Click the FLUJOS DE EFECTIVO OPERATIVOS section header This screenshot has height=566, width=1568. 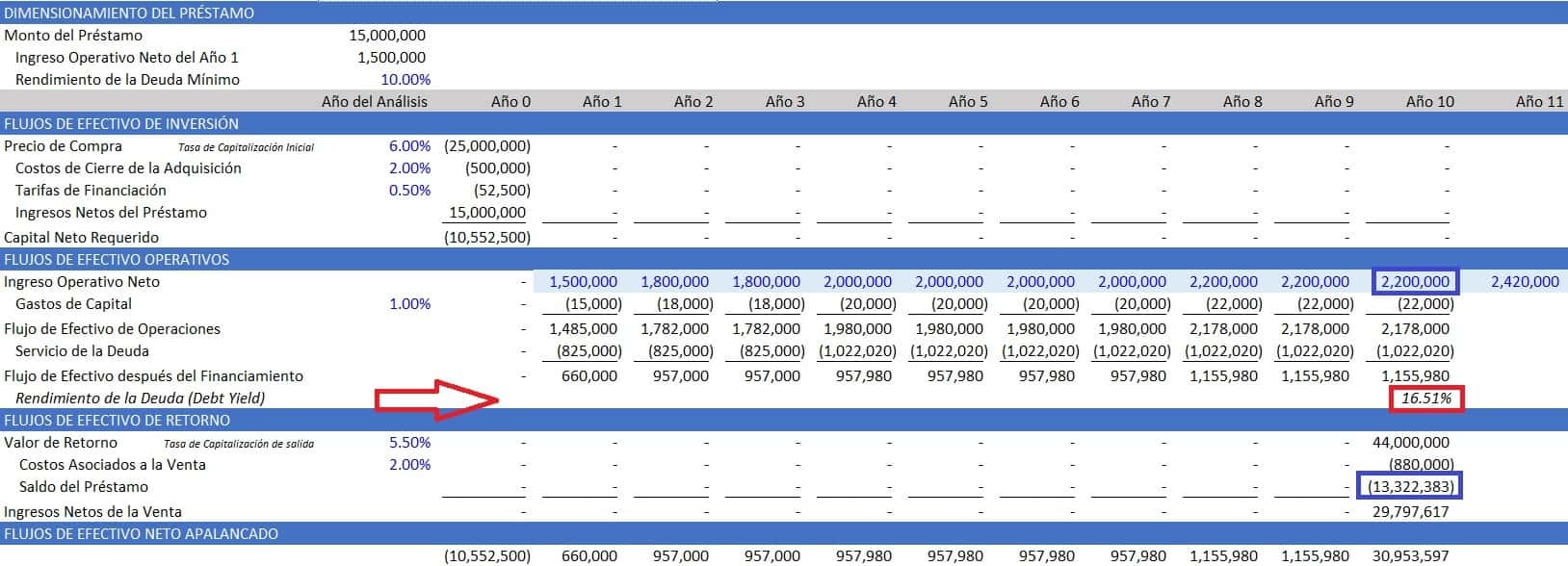(116, 260)
